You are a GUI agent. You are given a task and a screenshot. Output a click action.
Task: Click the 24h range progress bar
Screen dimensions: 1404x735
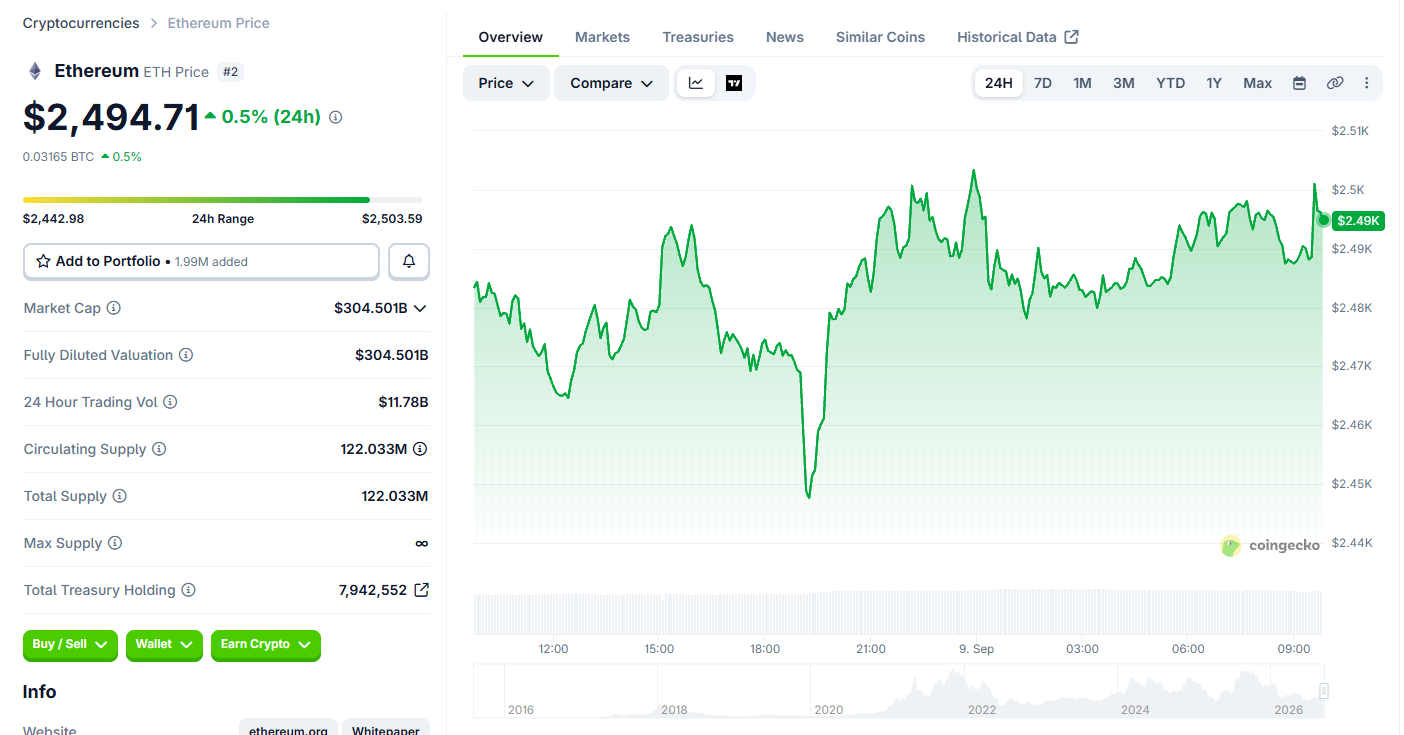pos(223,200)
